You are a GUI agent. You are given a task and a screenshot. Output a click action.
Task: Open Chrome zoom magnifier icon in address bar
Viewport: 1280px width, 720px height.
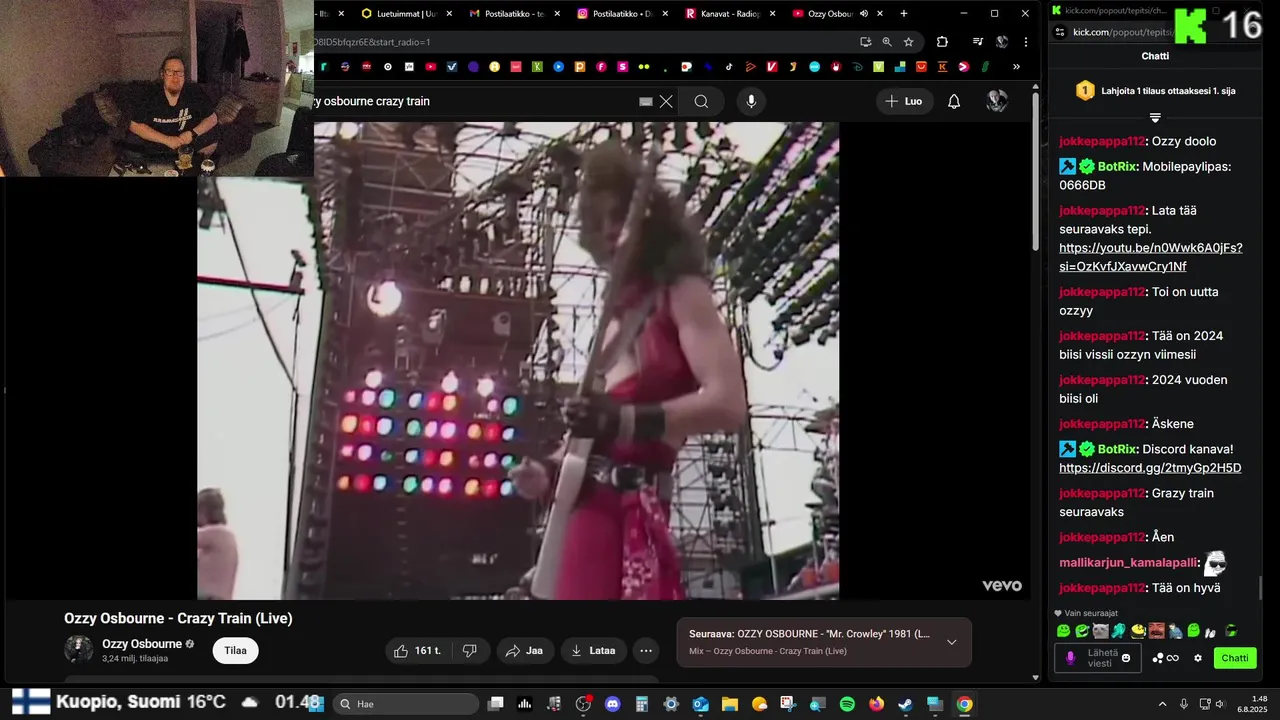point(887,42)
